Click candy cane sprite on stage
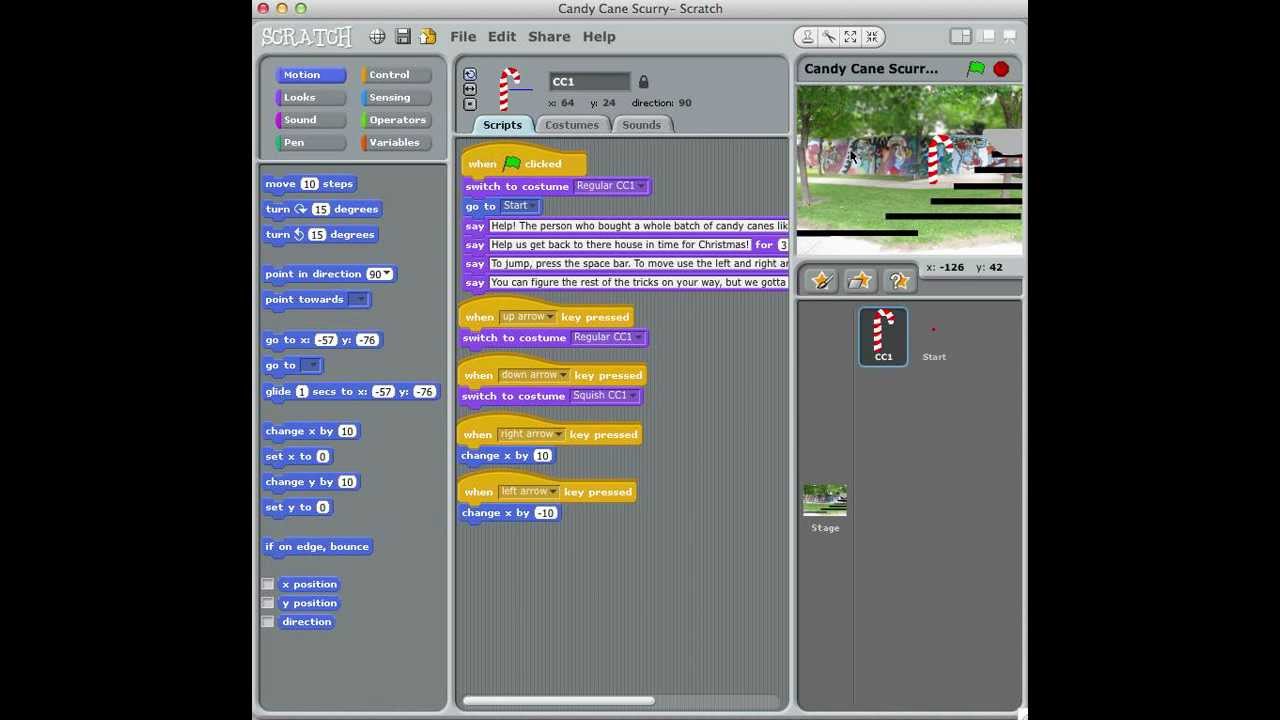 coord(937,158)
